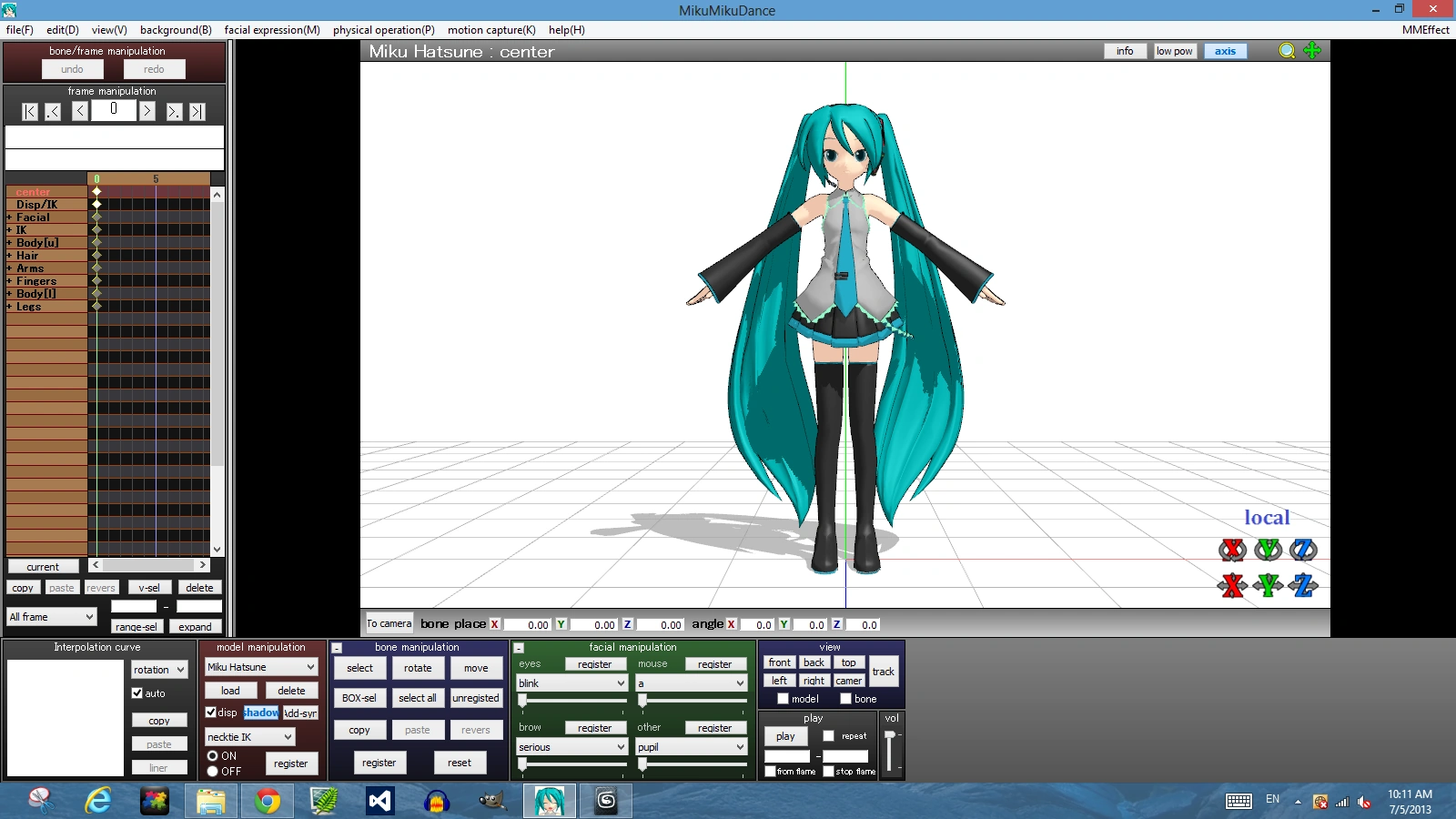Click the green move crosshair icon

point(1312,51)
